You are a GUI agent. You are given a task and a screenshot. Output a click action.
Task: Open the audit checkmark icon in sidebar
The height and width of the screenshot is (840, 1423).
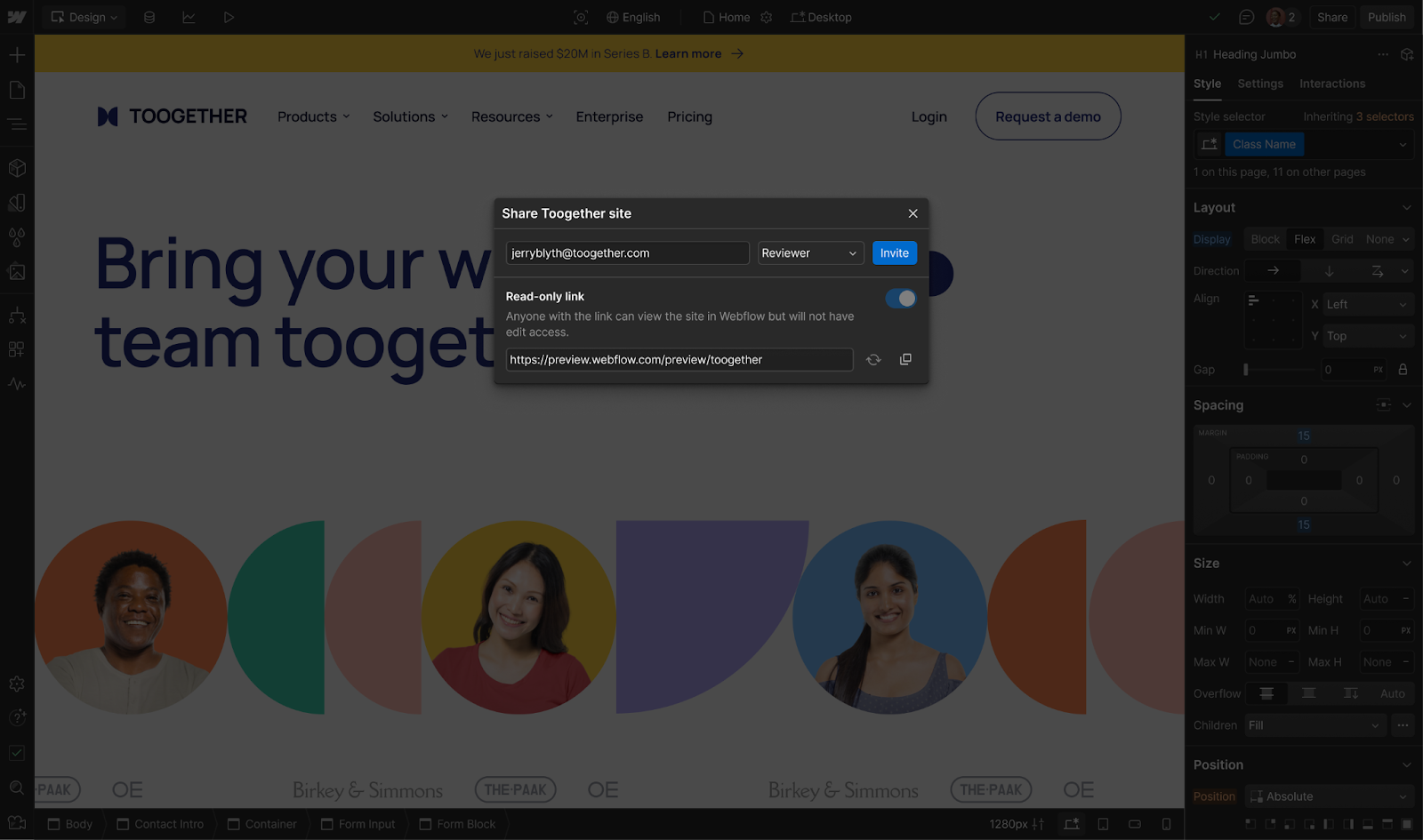click(x=17, y=753)
